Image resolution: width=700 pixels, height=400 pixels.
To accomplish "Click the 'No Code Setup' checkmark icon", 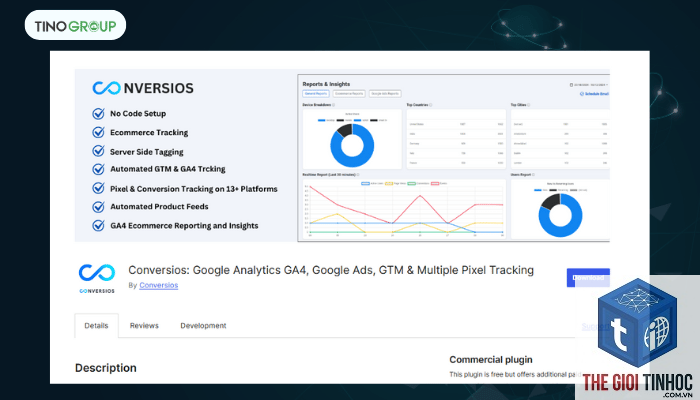I will pyautogui.click(x=98, y=113).
